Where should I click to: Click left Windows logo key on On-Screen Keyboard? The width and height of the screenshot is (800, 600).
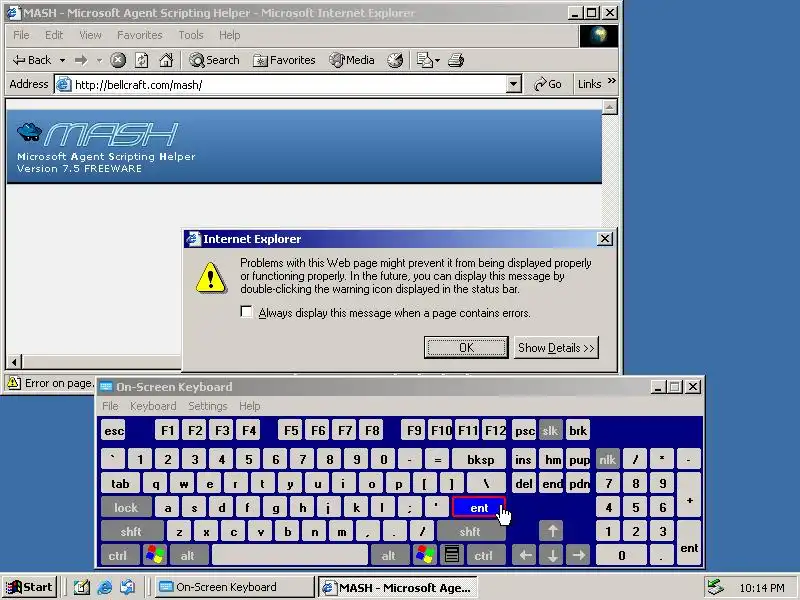(x=155, y=555)
